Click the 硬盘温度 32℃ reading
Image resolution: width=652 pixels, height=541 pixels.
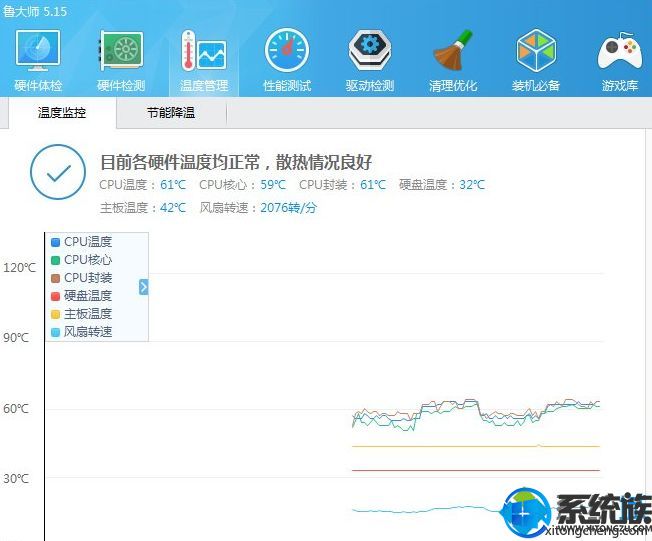(x=442, y=185)
